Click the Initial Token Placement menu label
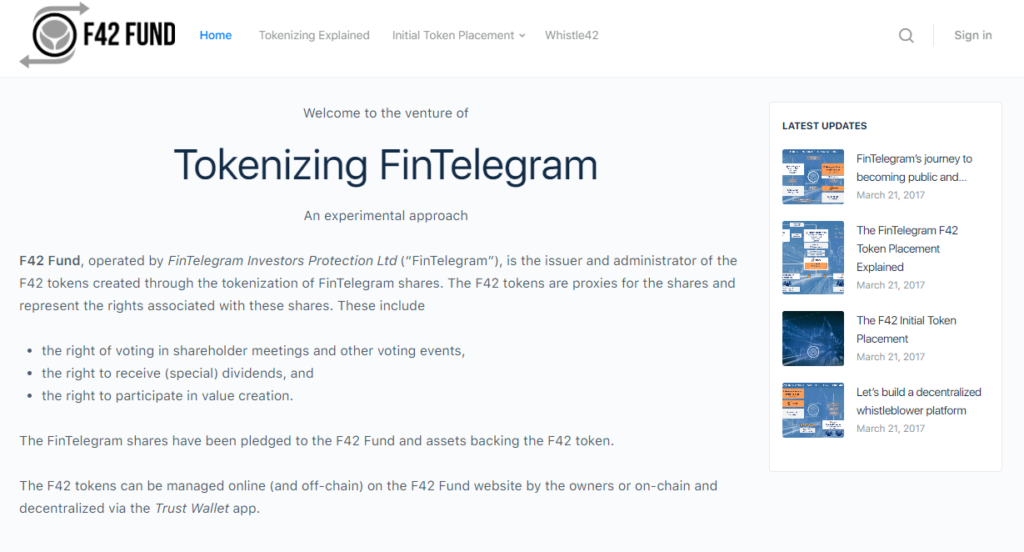1024x552 pixels. (453, 35)
